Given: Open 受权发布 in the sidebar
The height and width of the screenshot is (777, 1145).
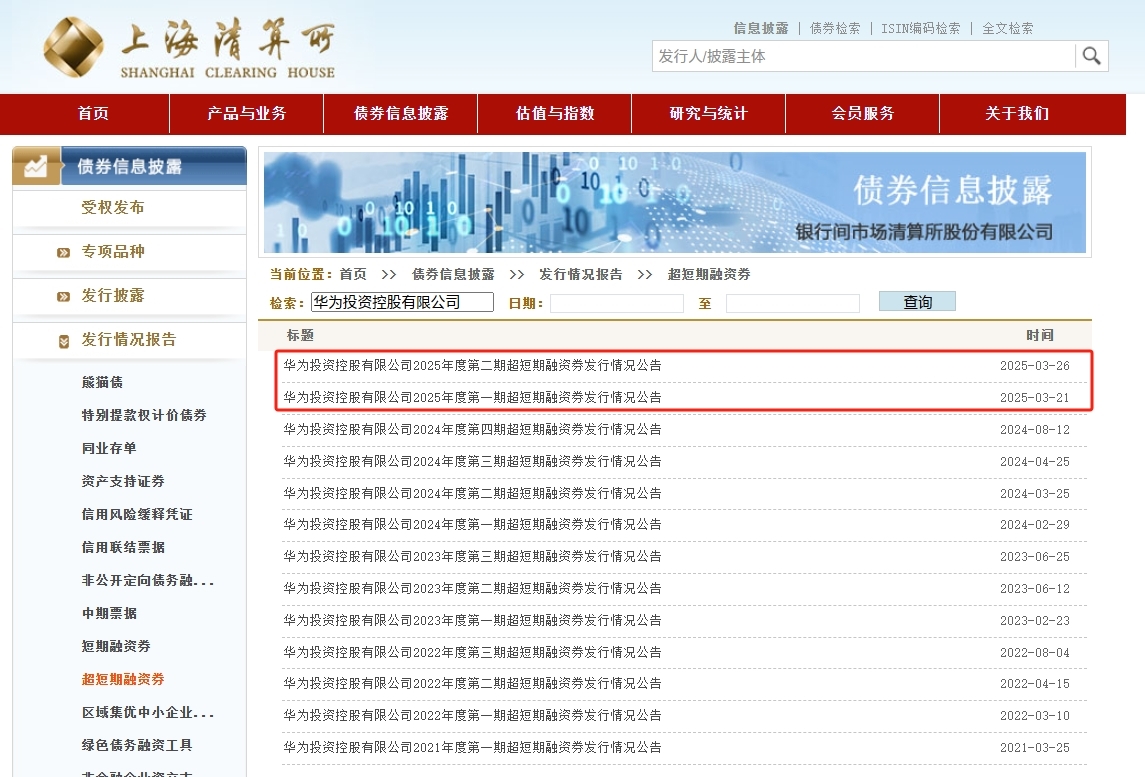Looking at the screenshot, I should (x=112, y=207).
